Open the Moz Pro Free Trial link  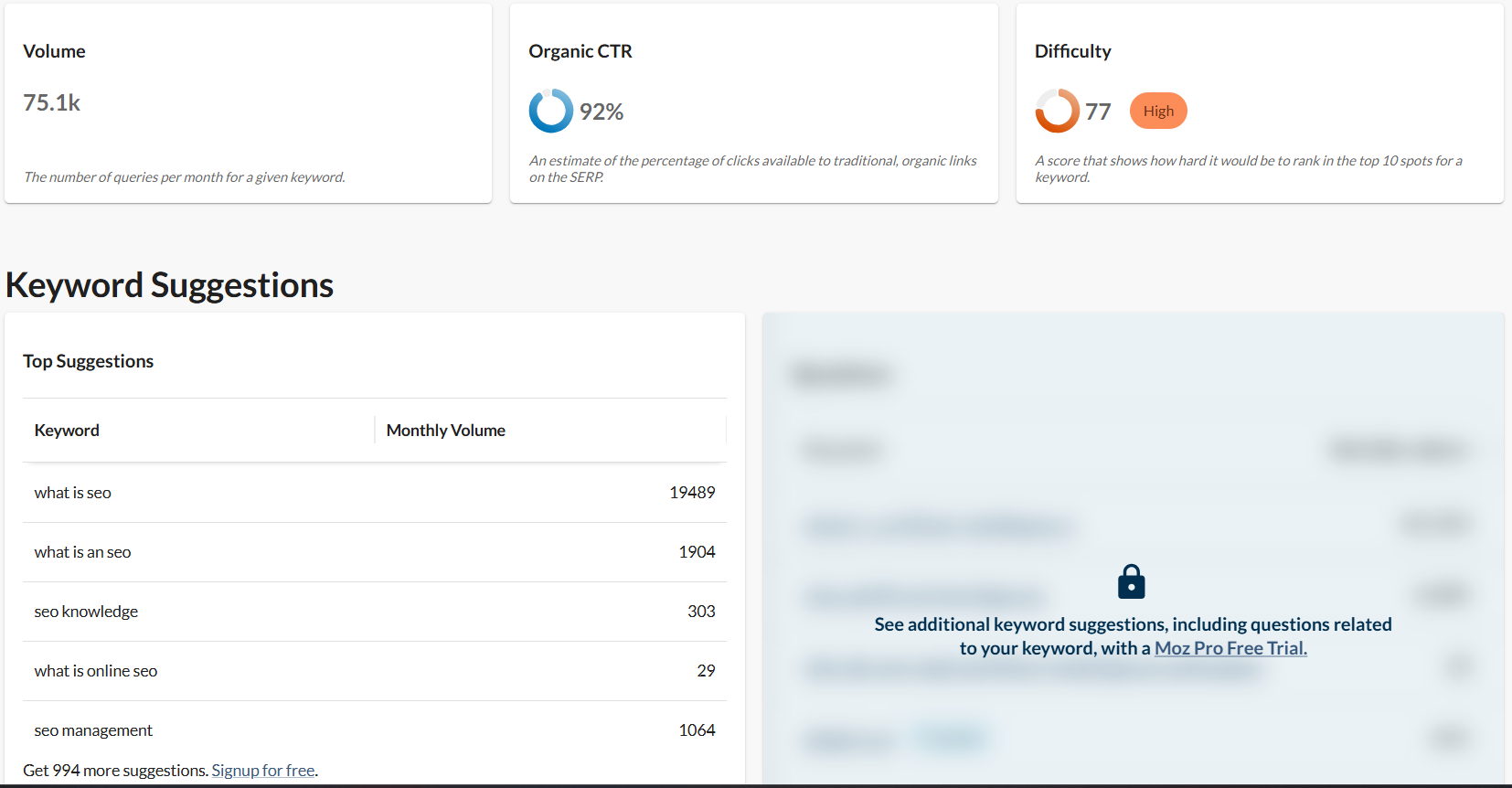(x=1230, y=648)
